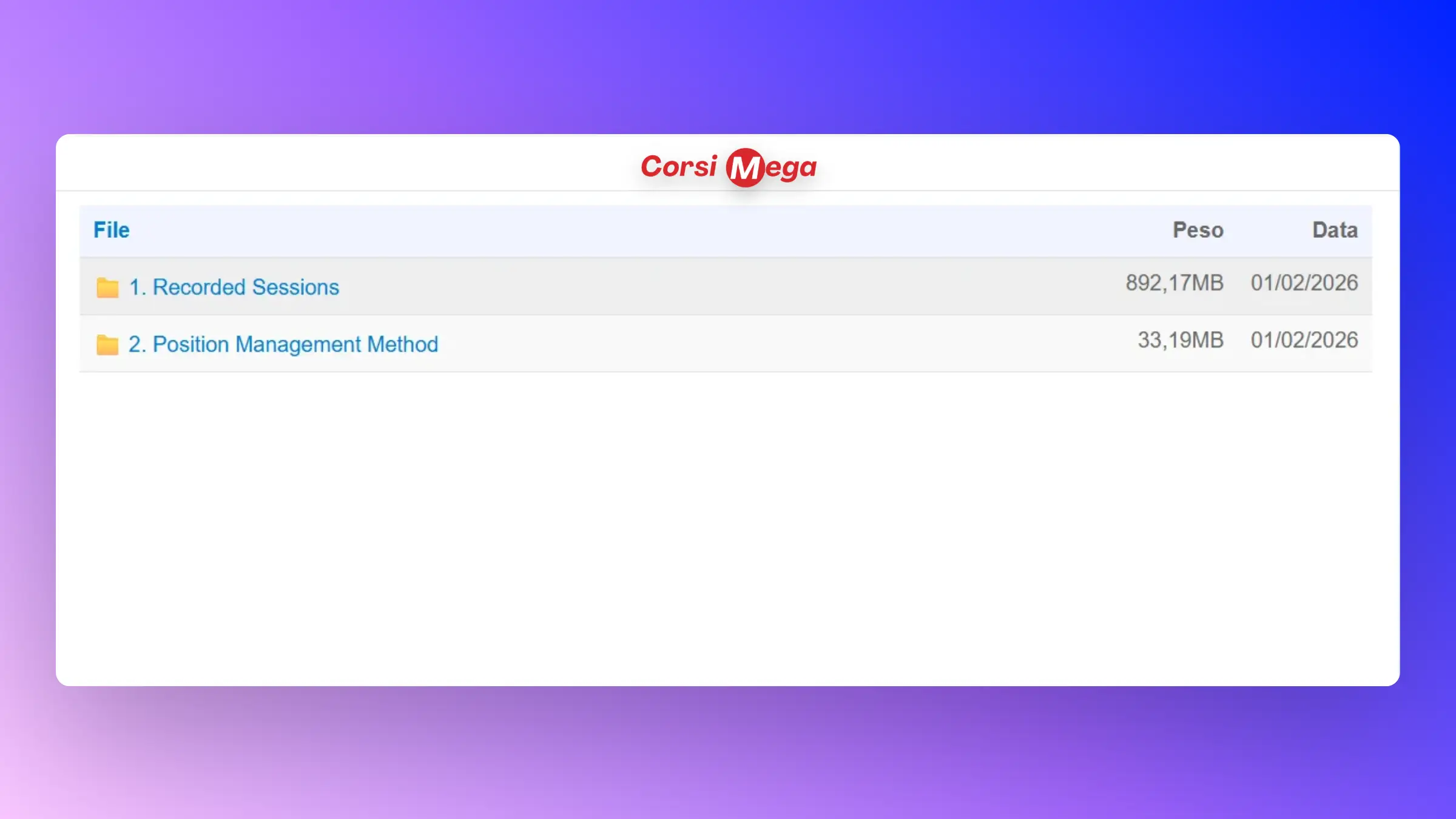
Task: Click the Position Management Method date 01/02/2026
Action: (1304, 340)
